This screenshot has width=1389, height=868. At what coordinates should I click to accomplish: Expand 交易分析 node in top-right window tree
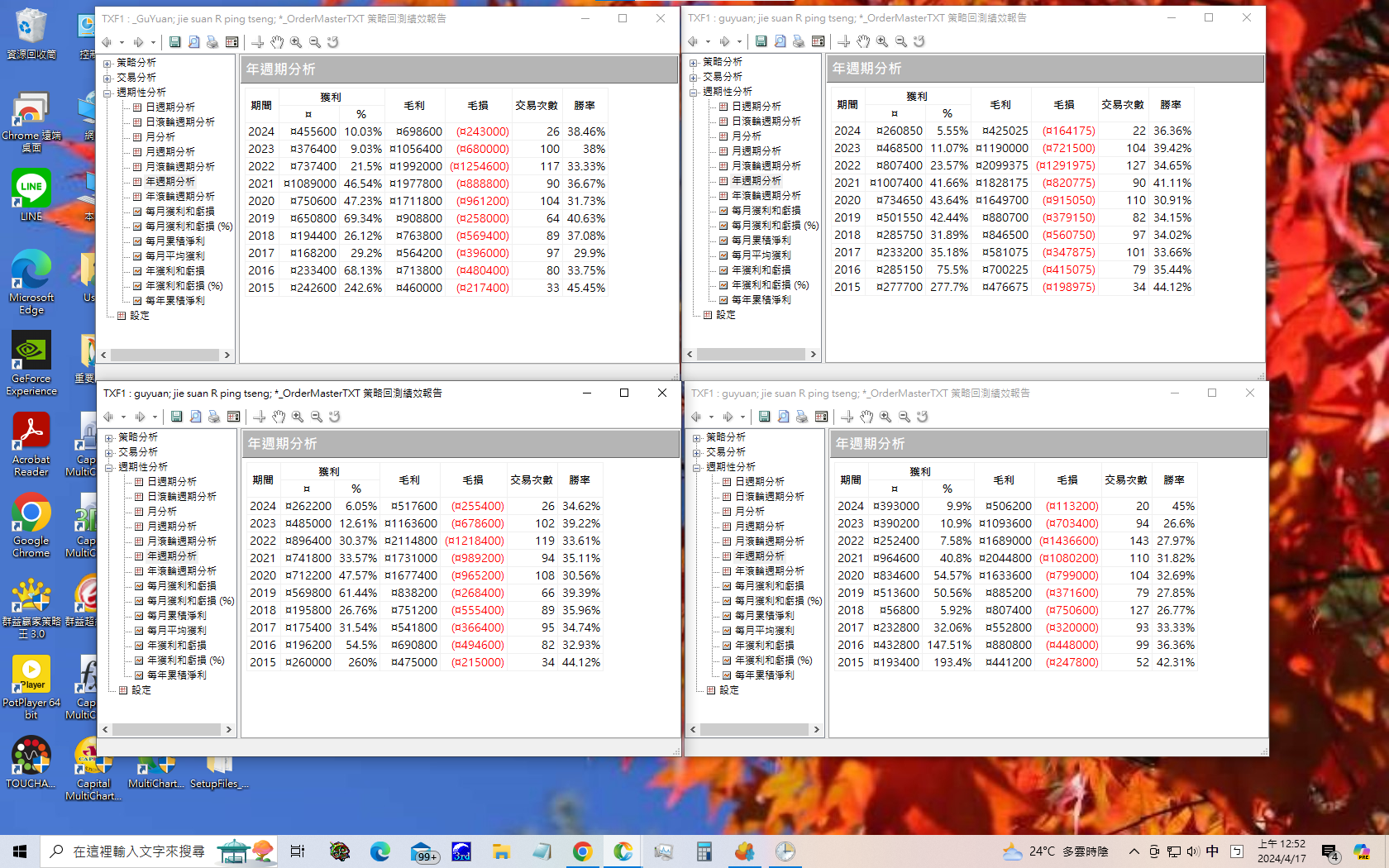[694, 77]
